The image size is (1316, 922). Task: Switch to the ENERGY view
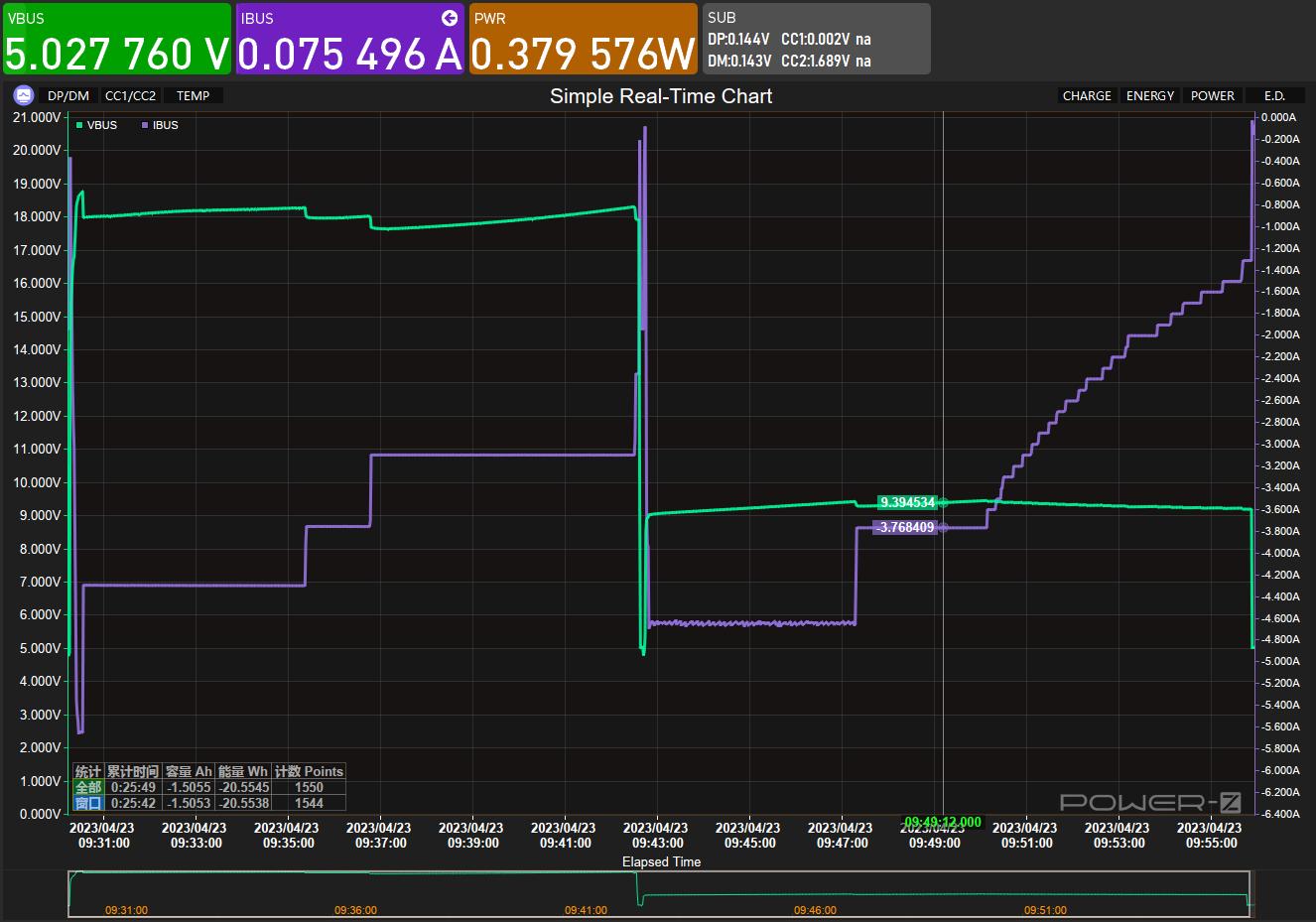coord(1150,96)
